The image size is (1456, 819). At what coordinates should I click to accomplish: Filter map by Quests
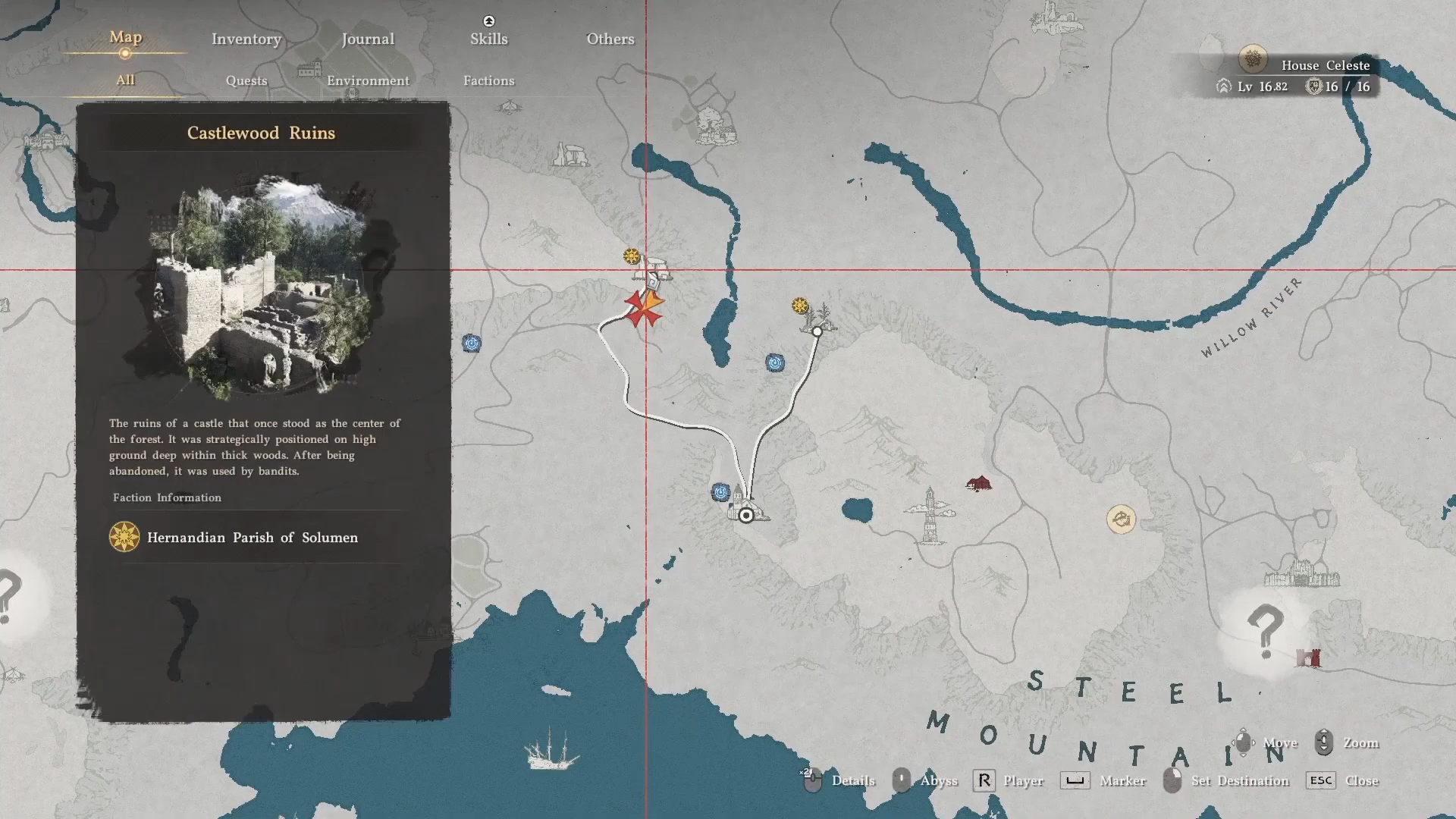point(246,80)
